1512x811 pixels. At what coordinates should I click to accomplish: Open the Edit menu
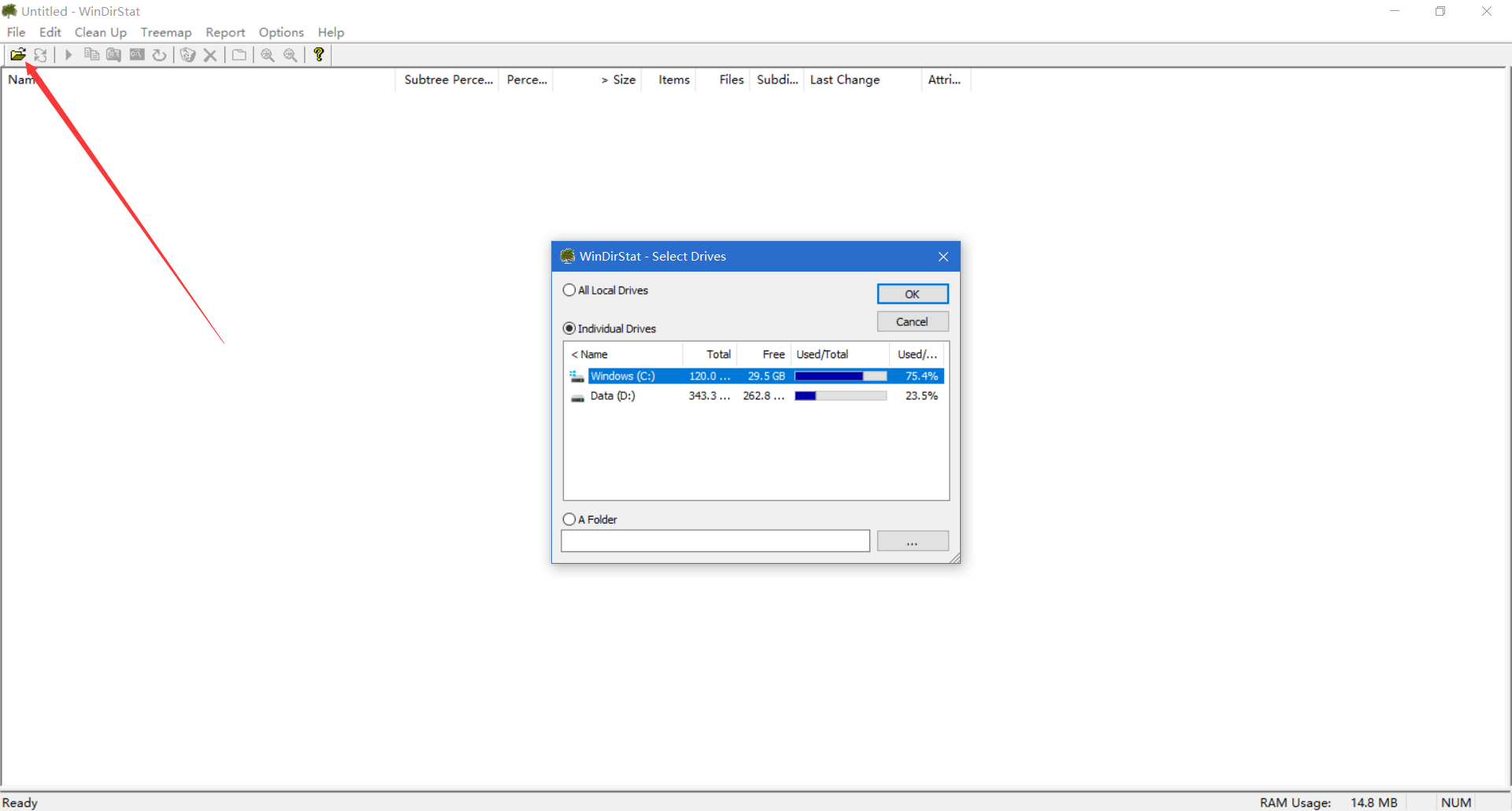(50, 32)
